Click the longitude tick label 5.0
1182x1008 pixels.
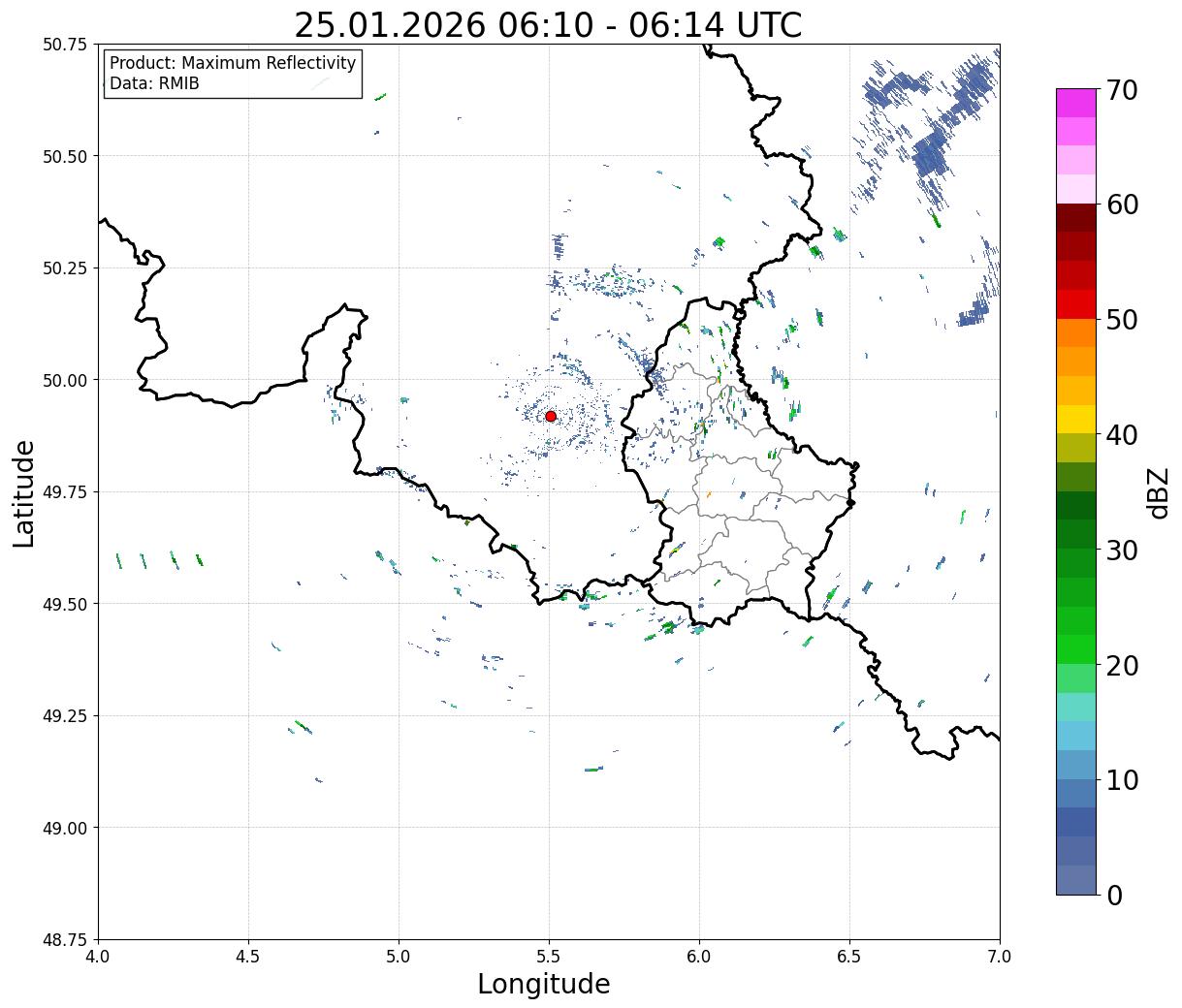[x=399, y=957]
